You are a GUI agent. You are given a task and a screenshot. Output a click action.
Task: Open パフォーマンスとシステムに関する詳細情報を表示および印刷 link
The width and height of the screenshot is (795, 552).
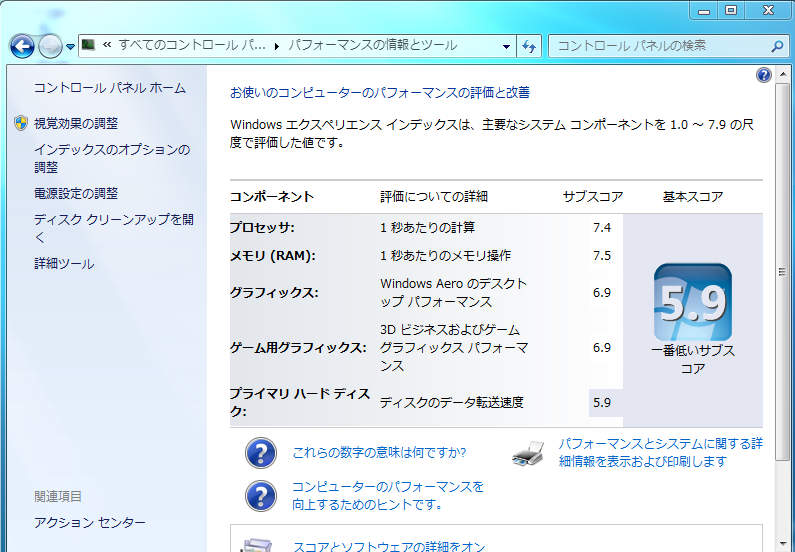coord(661,453)
